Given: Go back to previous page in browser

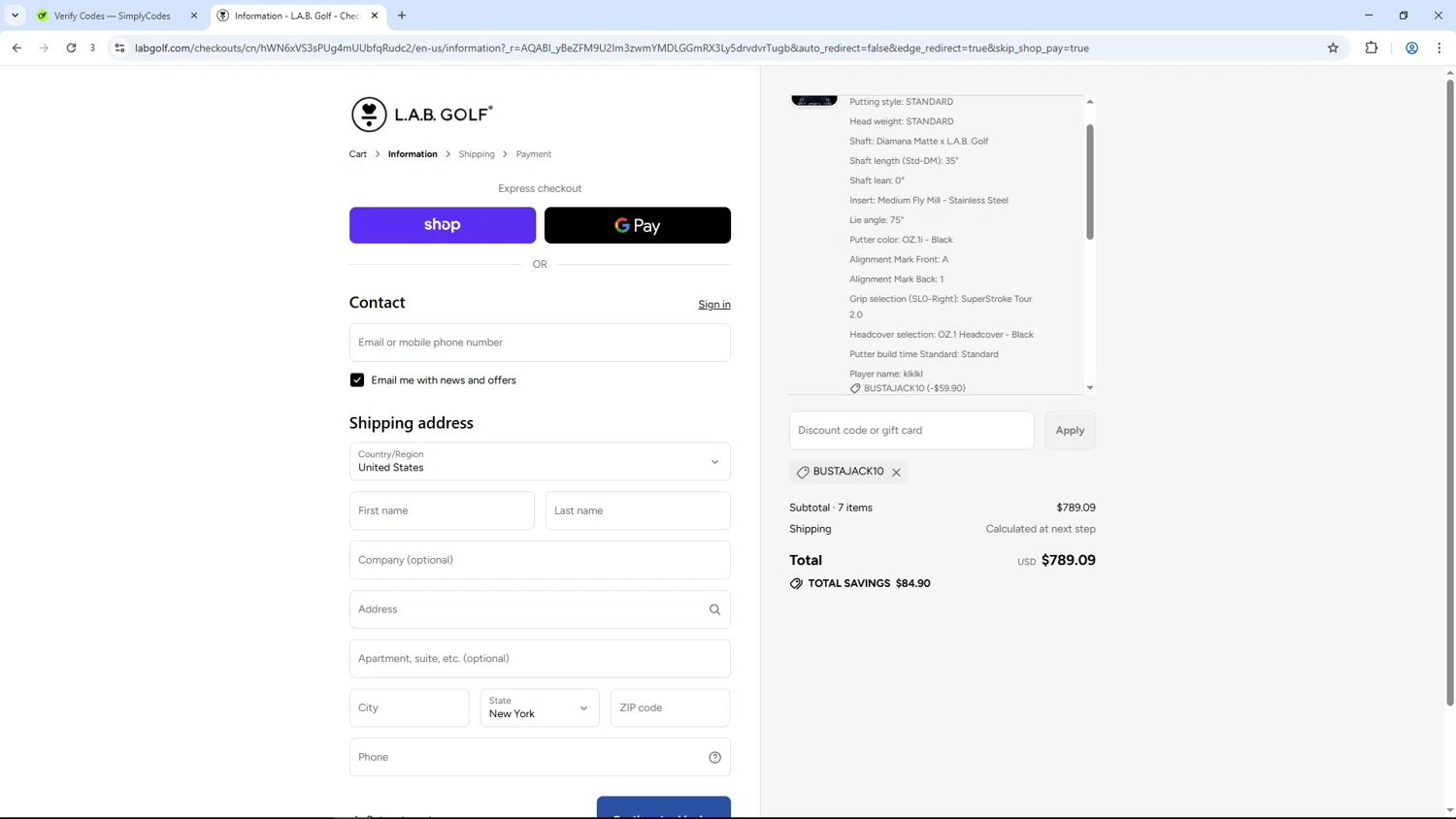Looking at the screenshot, I should [17, 48].
